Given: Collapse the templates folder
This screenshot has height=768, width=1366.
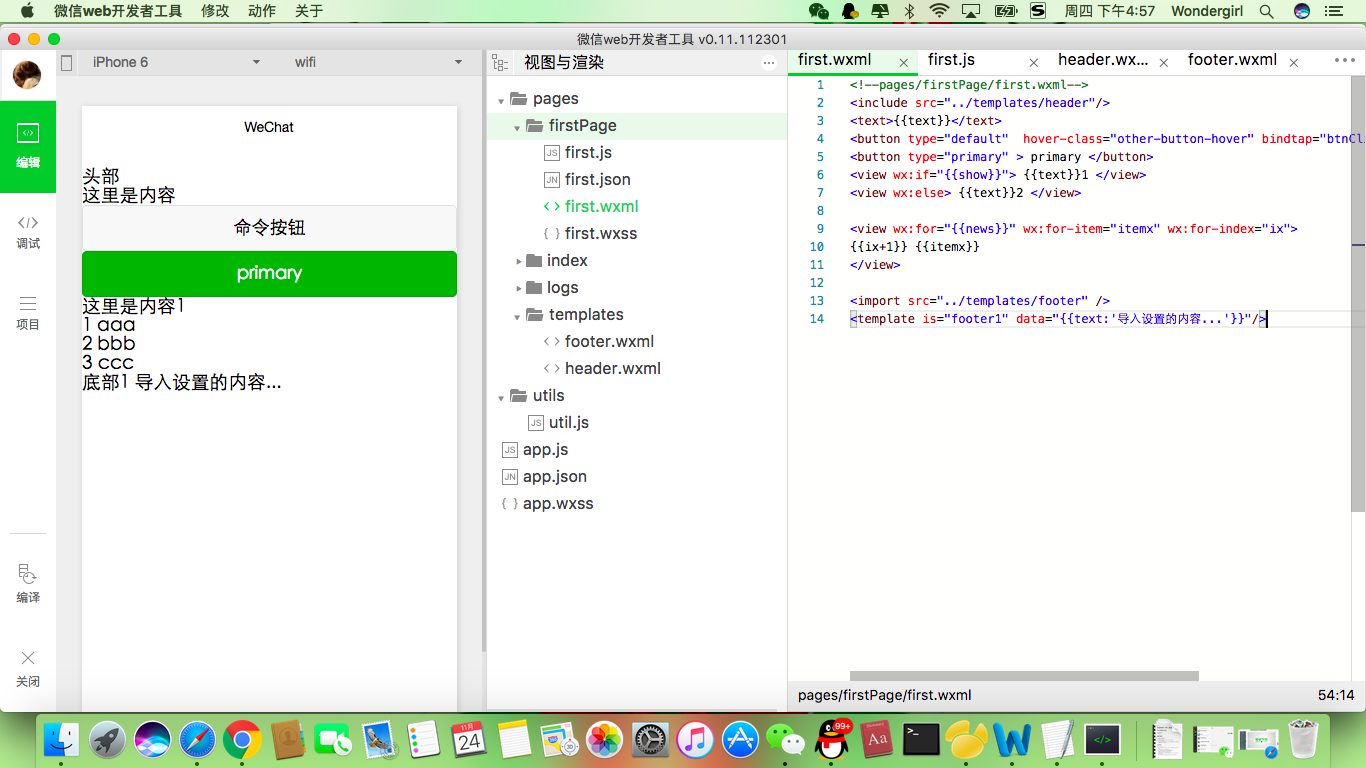Looking at the screenshot, I should (517, 315).
